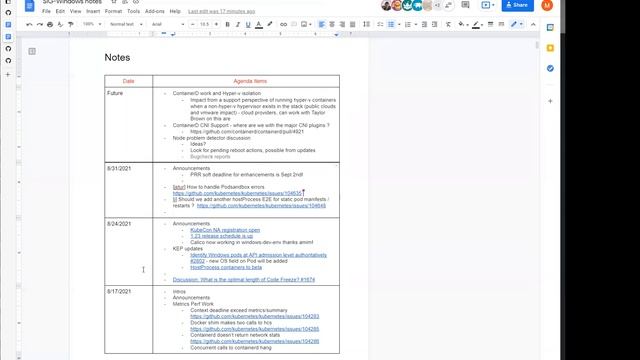Open the Code Freeze discussion link

244,280
